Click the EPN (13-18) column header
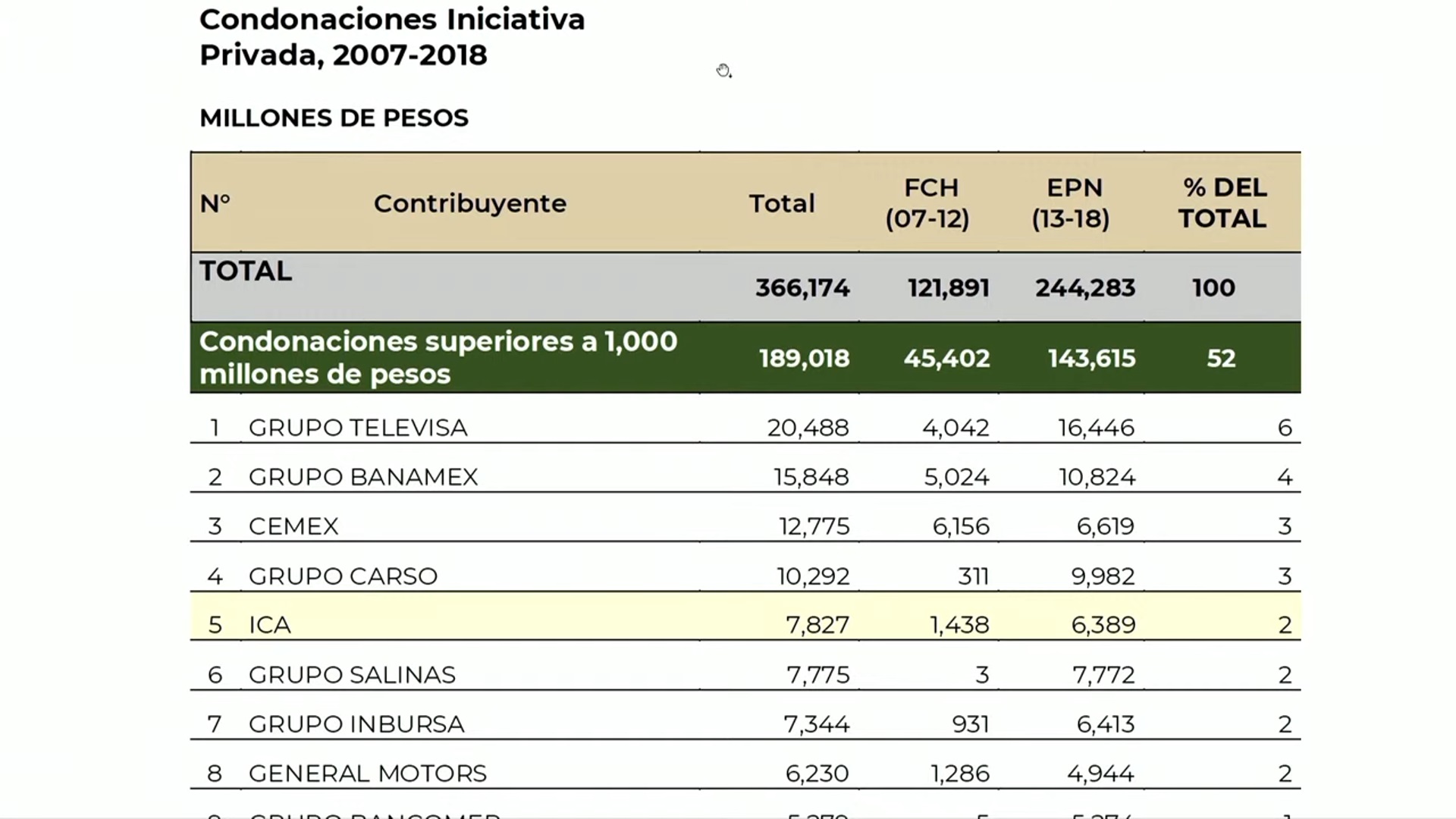 [x=1071, y=203]
